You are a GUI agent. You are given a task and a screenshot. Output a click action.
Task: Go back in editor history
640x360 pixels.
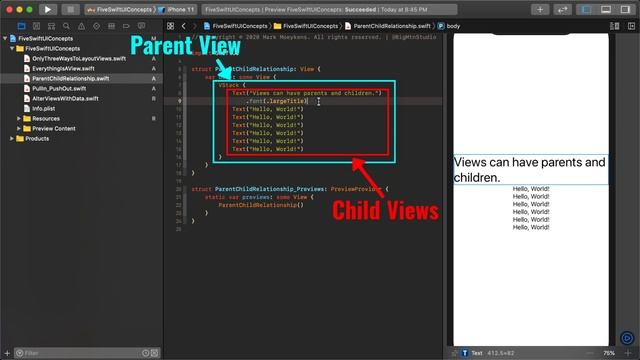(x=184, y=26)
